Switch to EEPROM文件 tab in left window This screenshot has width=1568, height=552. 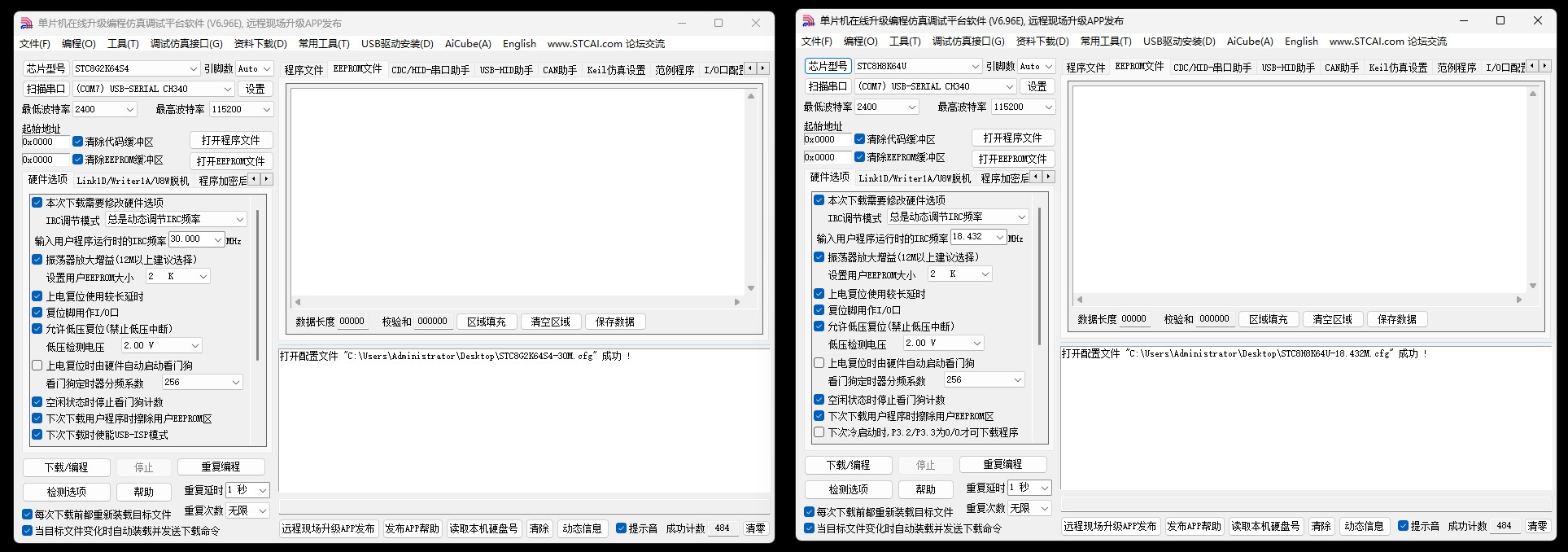357,69
